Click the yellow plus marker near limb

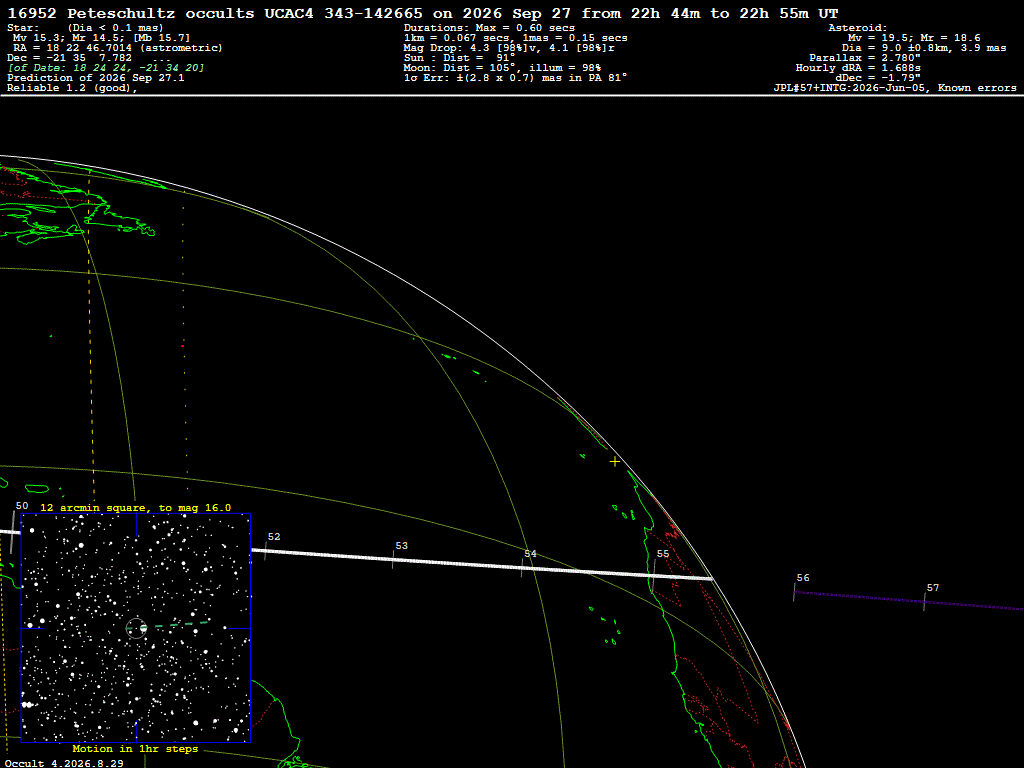[615, 462]
